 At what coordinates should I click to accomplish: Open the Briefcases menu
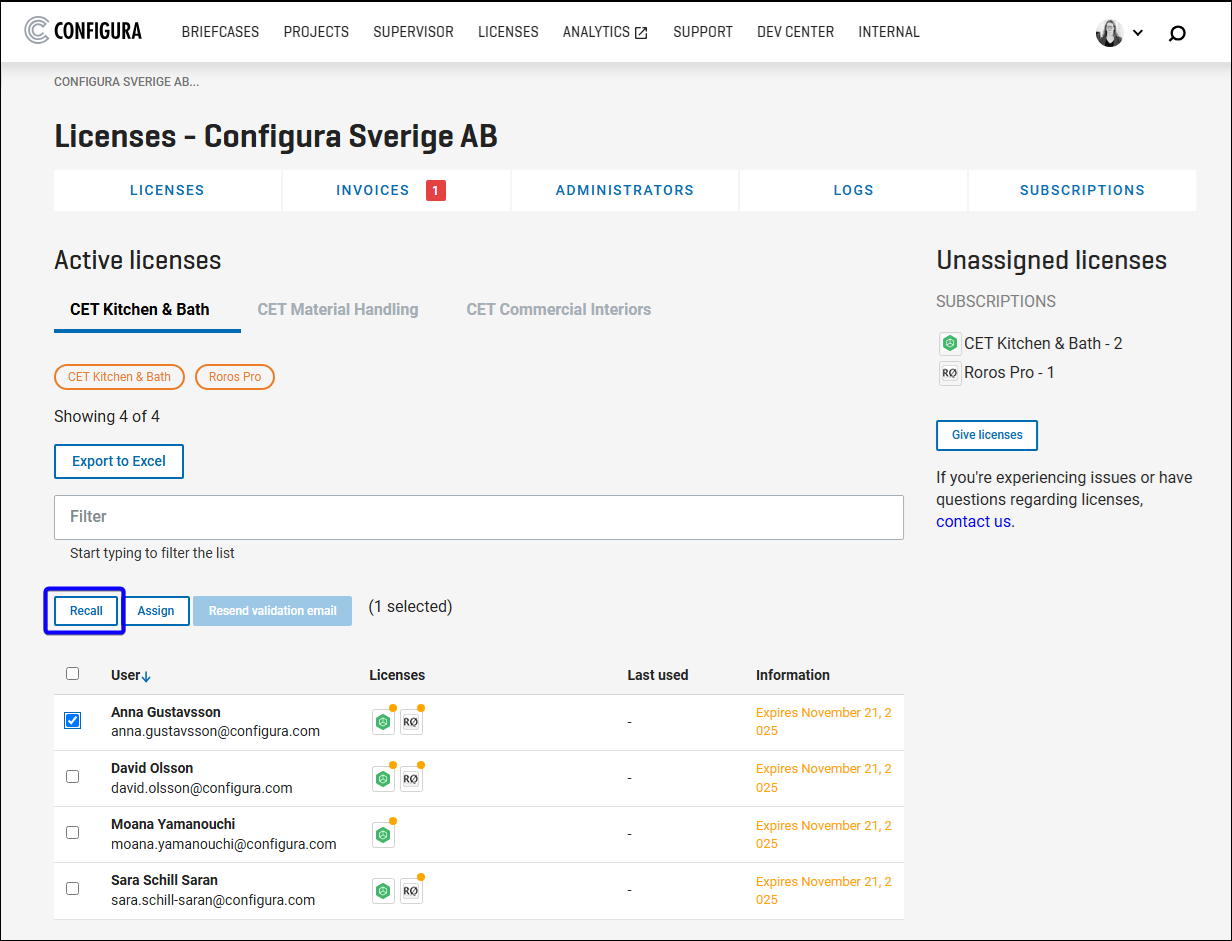click(x=220, y=32)
